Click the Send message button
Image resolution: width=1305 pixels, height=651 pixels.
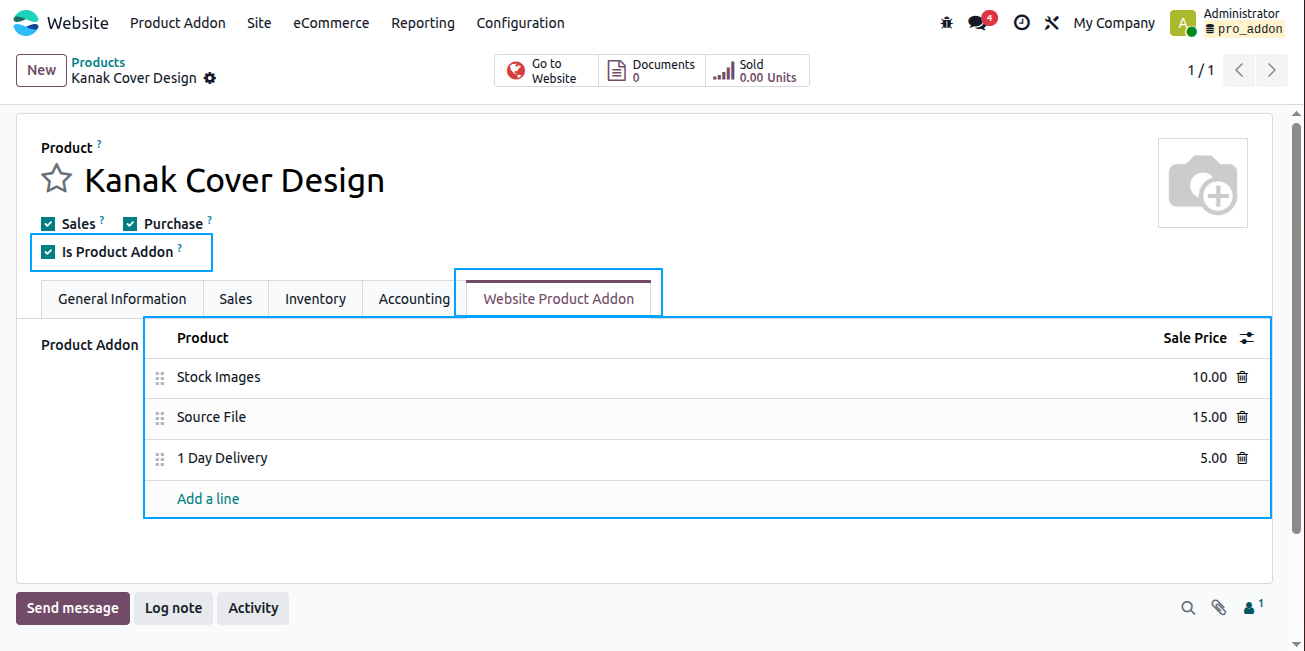click(x=73, y=608)
